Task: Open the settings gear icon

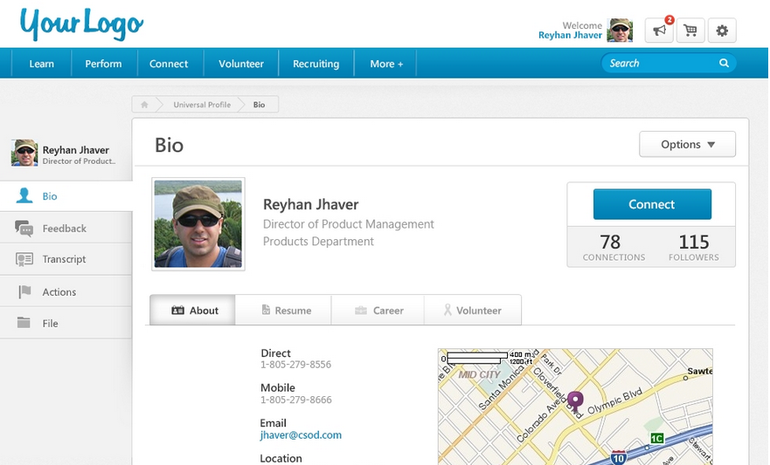Action: click(723, 31)
